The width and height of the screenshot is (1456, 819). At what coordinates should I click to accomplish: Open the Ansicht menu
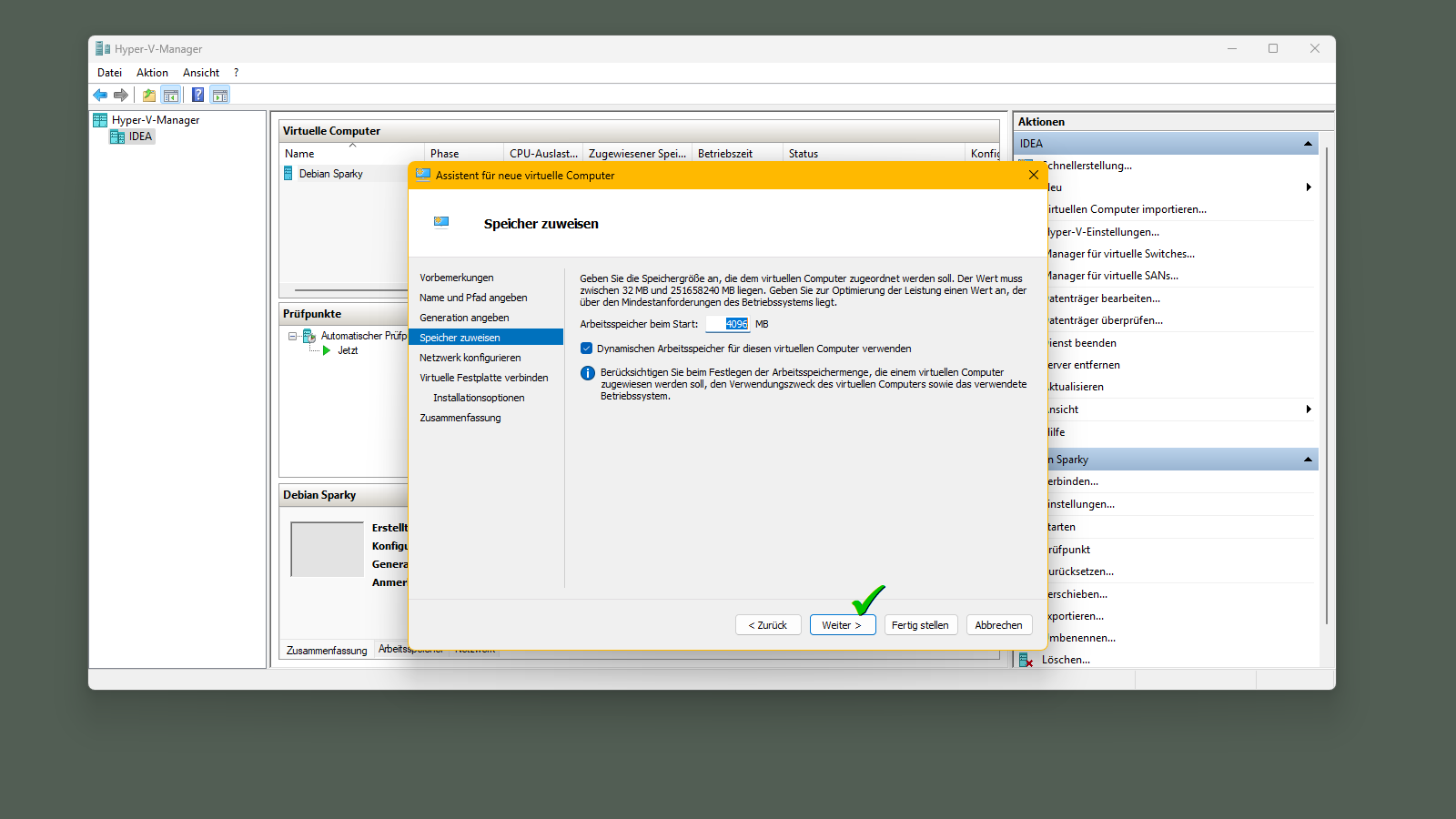(x=201, y=73)
